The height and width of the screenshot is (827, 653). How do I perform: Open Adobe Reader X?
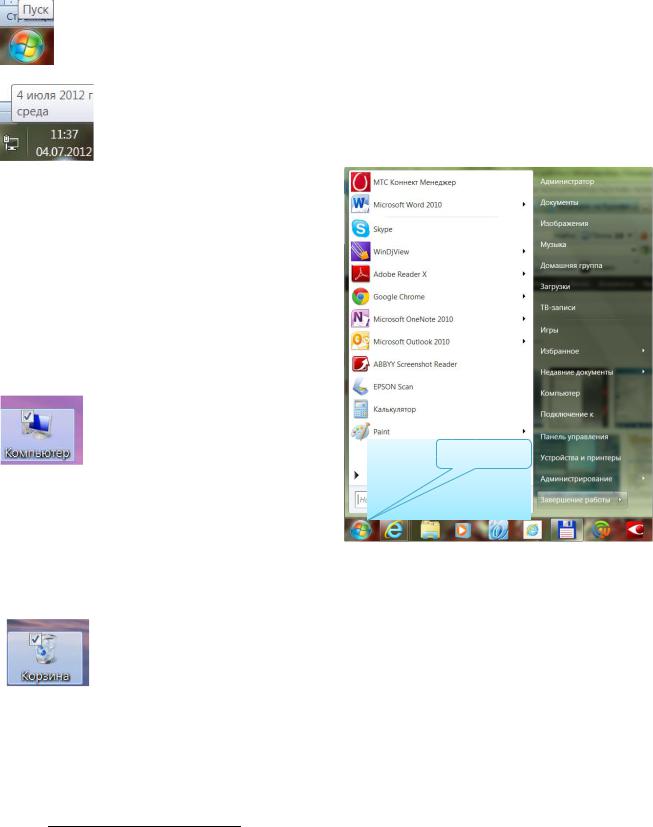click(x=440, y=274)
